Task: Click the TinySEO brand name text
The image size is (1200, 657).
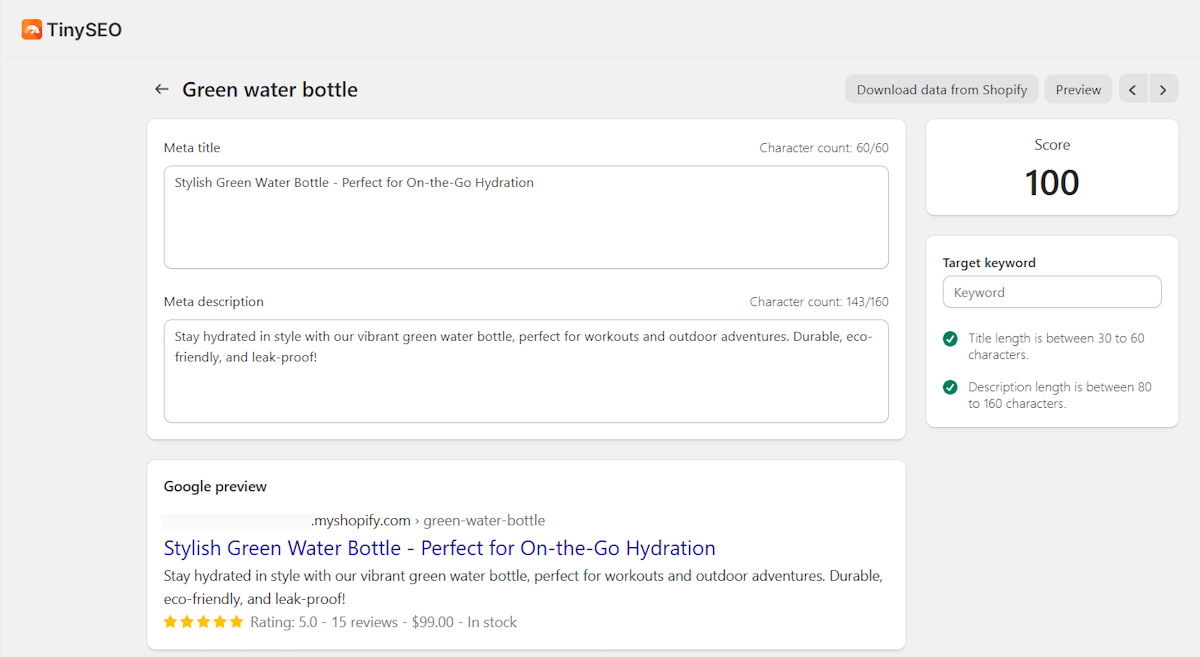Action: (x=84, y=30)
